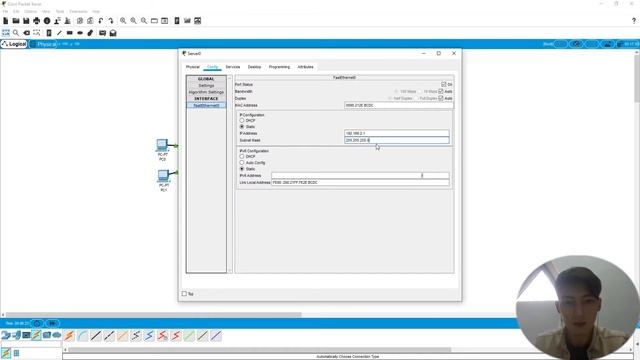Open the Connections category lightning icon
Screen dimensions: 640x360
tap(36, 335)
